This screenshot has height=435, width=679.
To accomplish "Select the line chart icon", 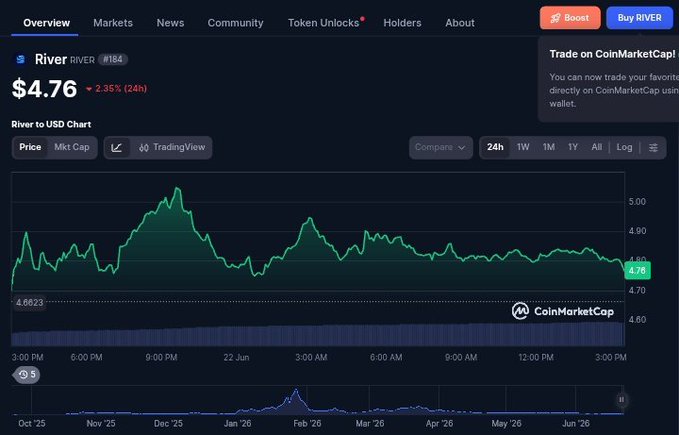I will (x=117, y=148).
